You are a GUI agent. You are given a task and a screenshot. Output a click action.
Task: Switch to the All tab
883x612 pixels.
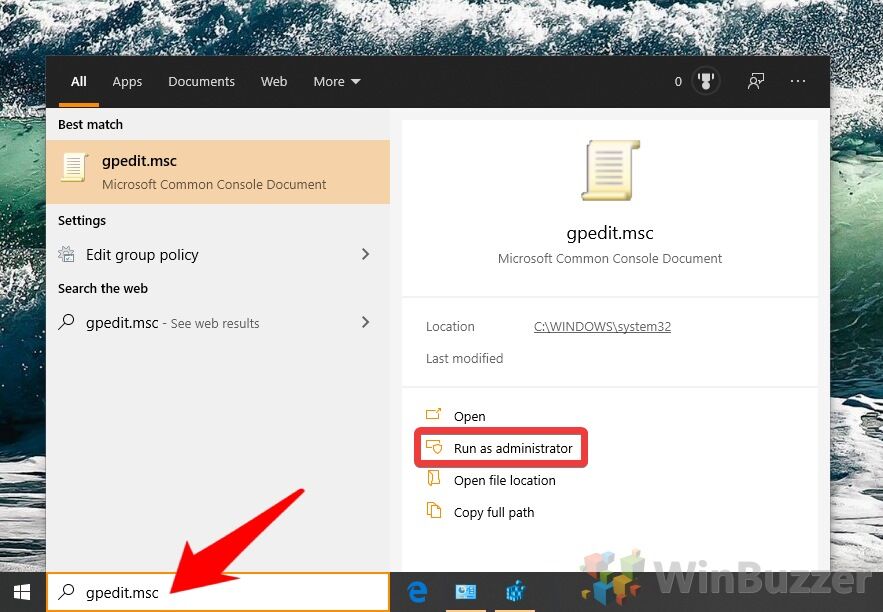pos(79,82)
